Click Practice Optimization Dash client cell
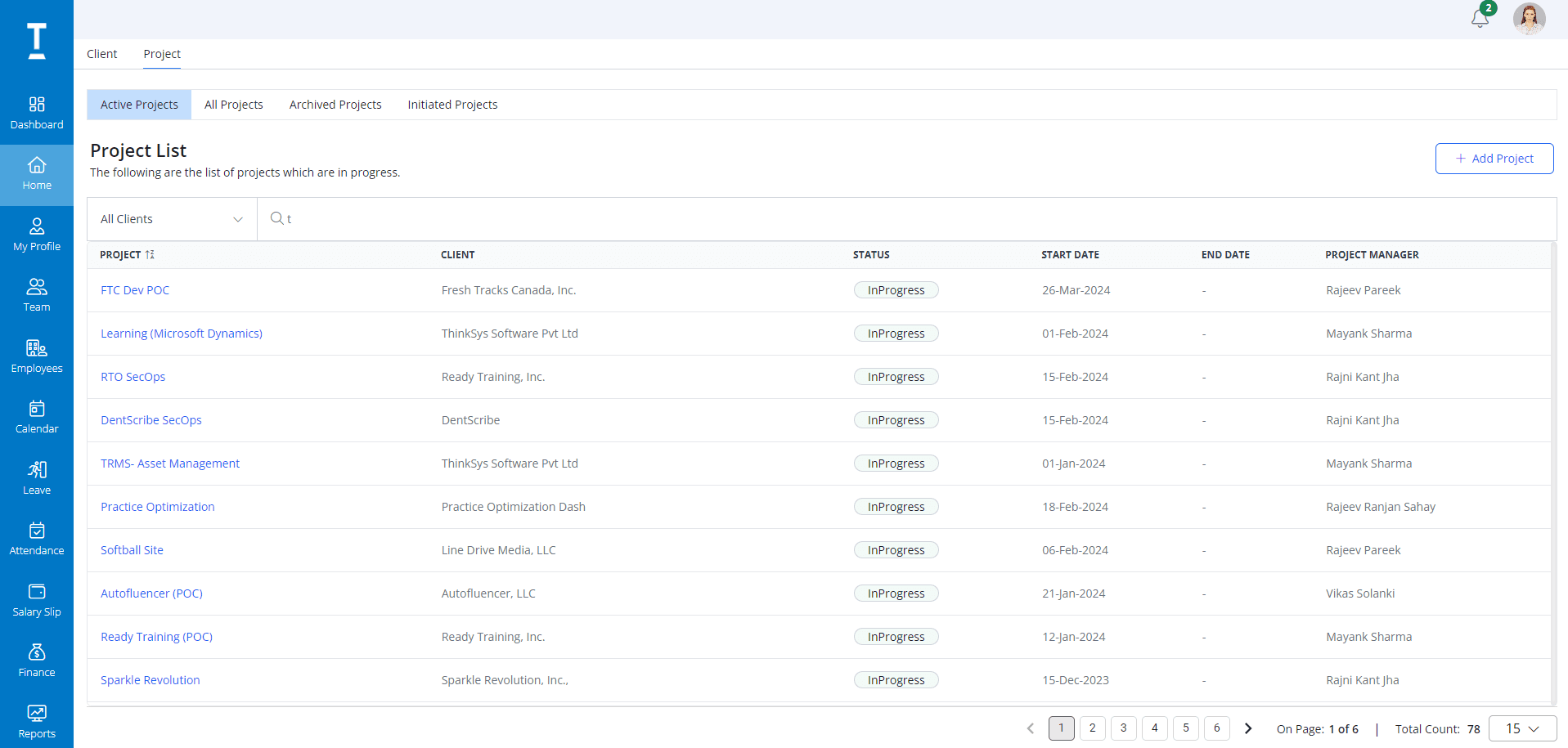 coord(514,507)
